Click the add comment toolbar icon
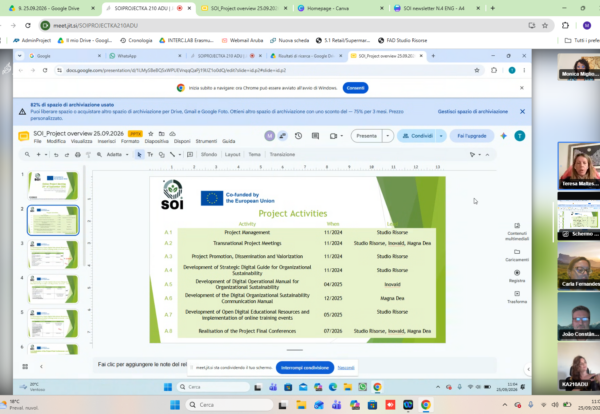 [190, 155]
